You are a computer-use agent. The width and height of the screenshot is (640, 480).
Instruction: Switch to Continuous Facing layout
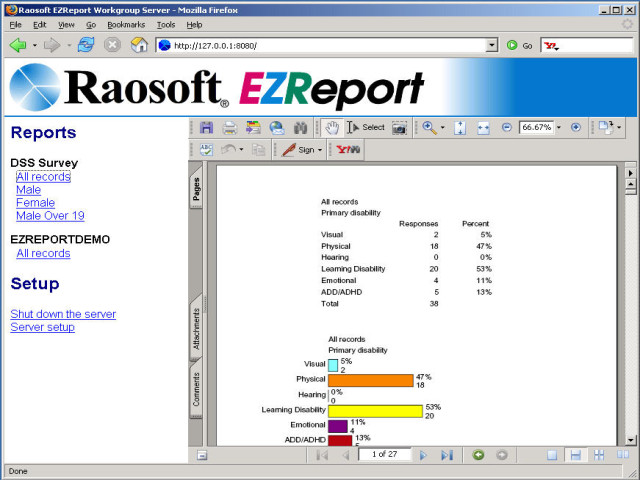[x=599, y=455]
